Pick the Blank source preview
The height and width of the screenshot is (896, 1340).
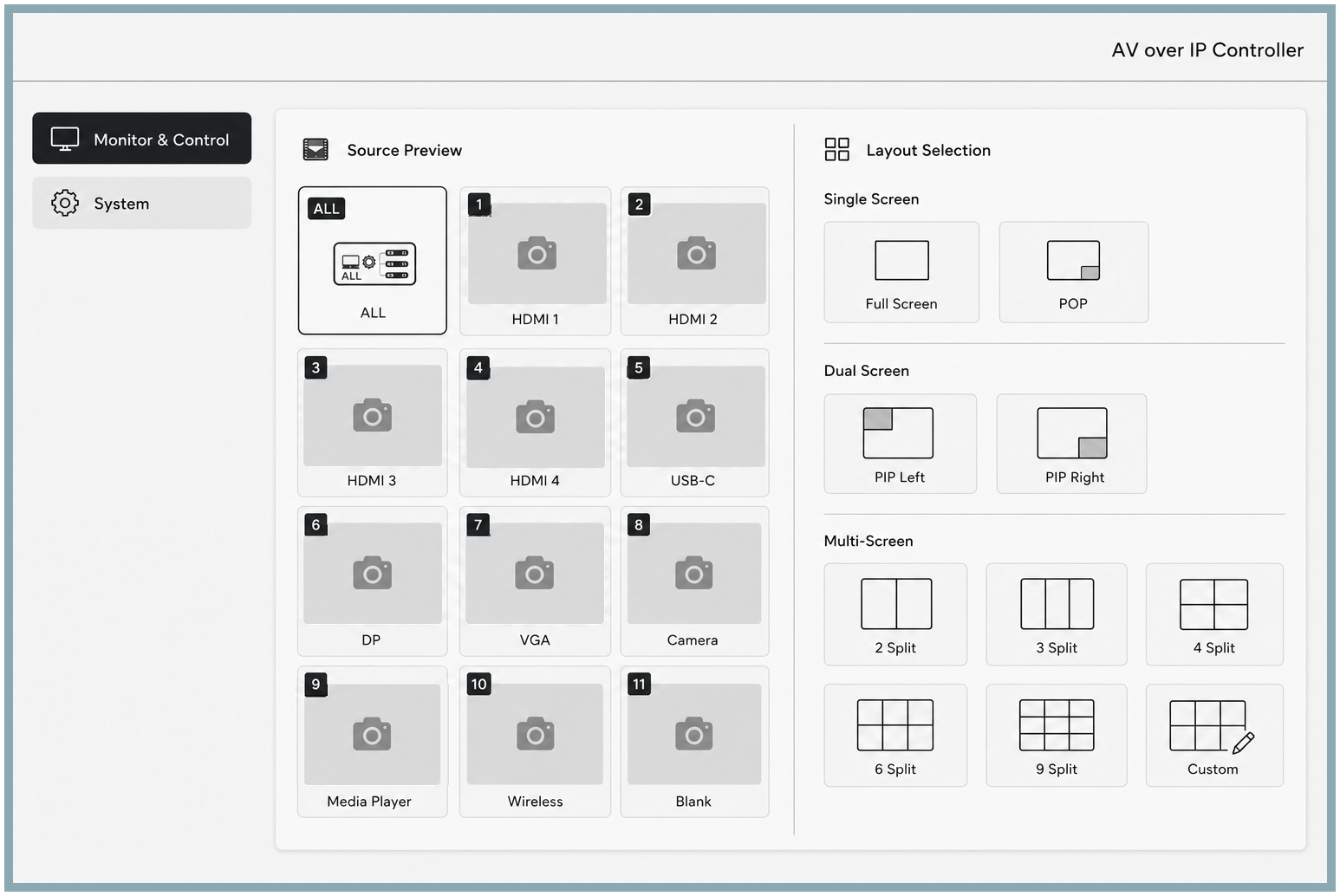[x=694, y=742]
